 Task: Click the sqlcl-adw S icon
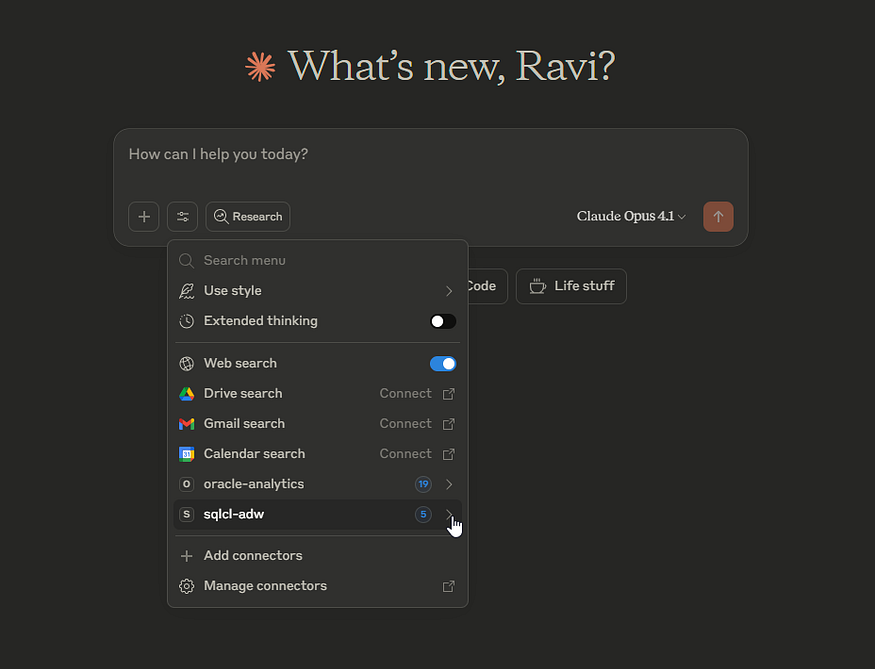[x=186, y=514]
